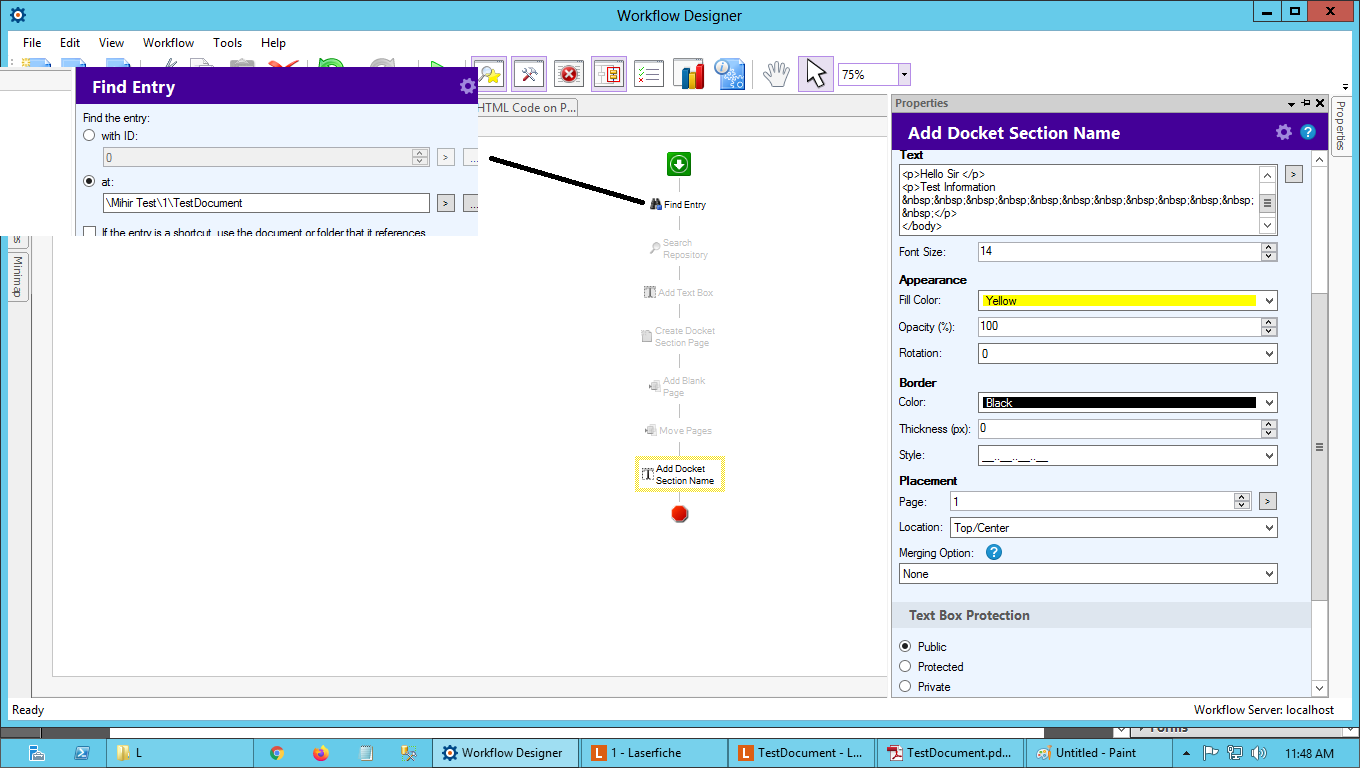Screen dimensions: 1360x768
Task: Click the green workflow start node
Action: coord(679,164)
